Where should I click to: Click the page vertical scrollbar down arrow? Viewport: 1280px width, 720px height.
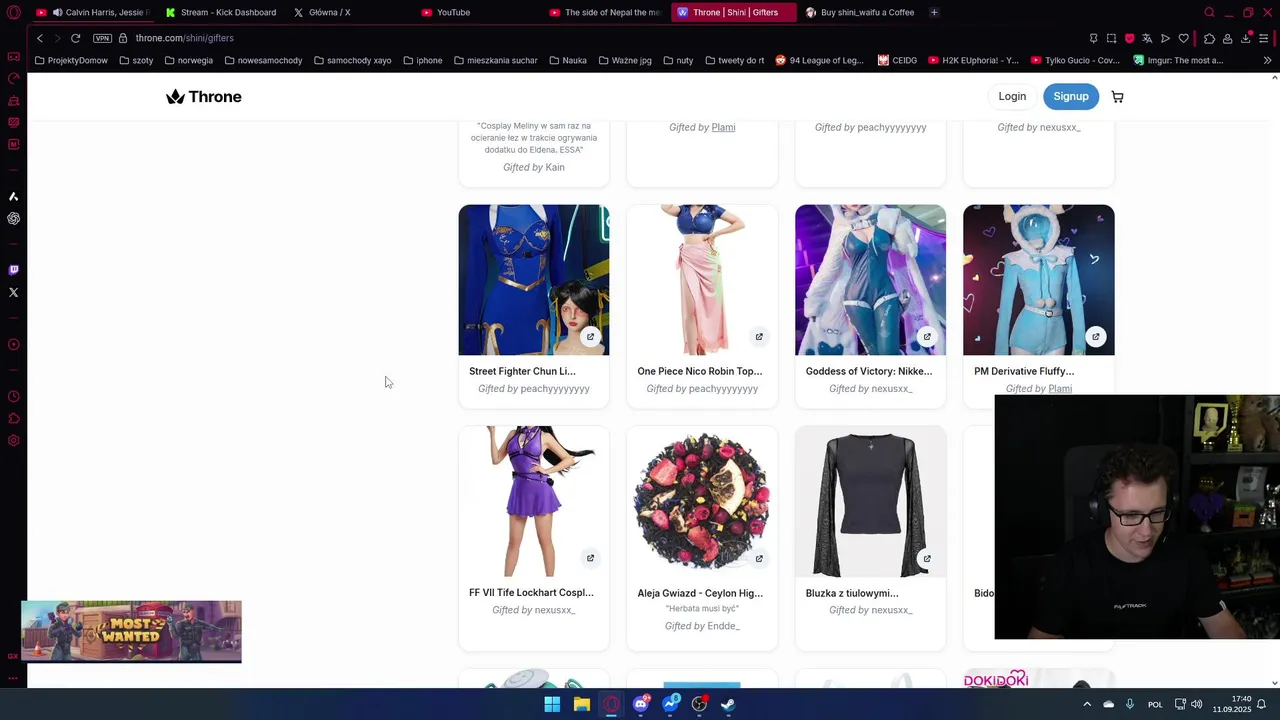(1274, 683)
